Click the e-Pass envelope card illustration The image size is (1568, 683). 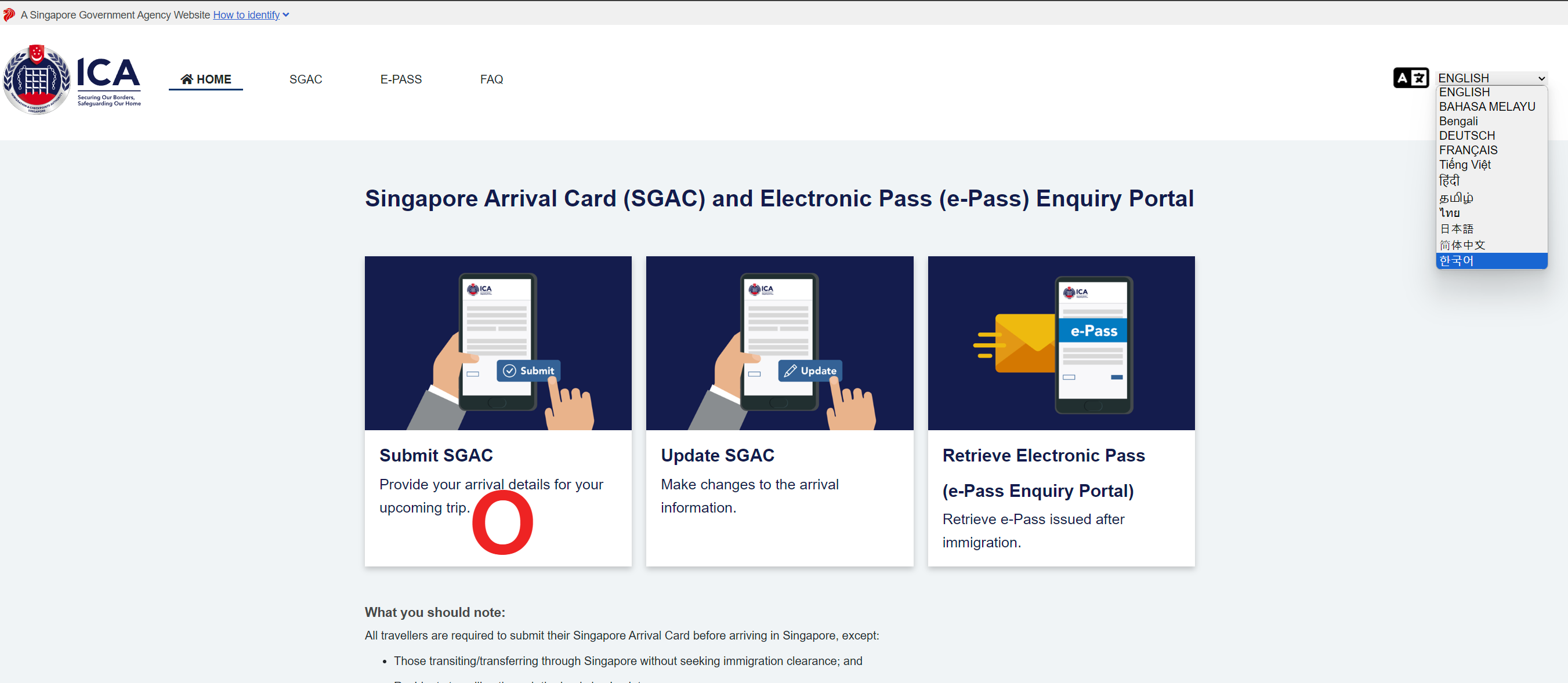click(x=1061, y=343)
